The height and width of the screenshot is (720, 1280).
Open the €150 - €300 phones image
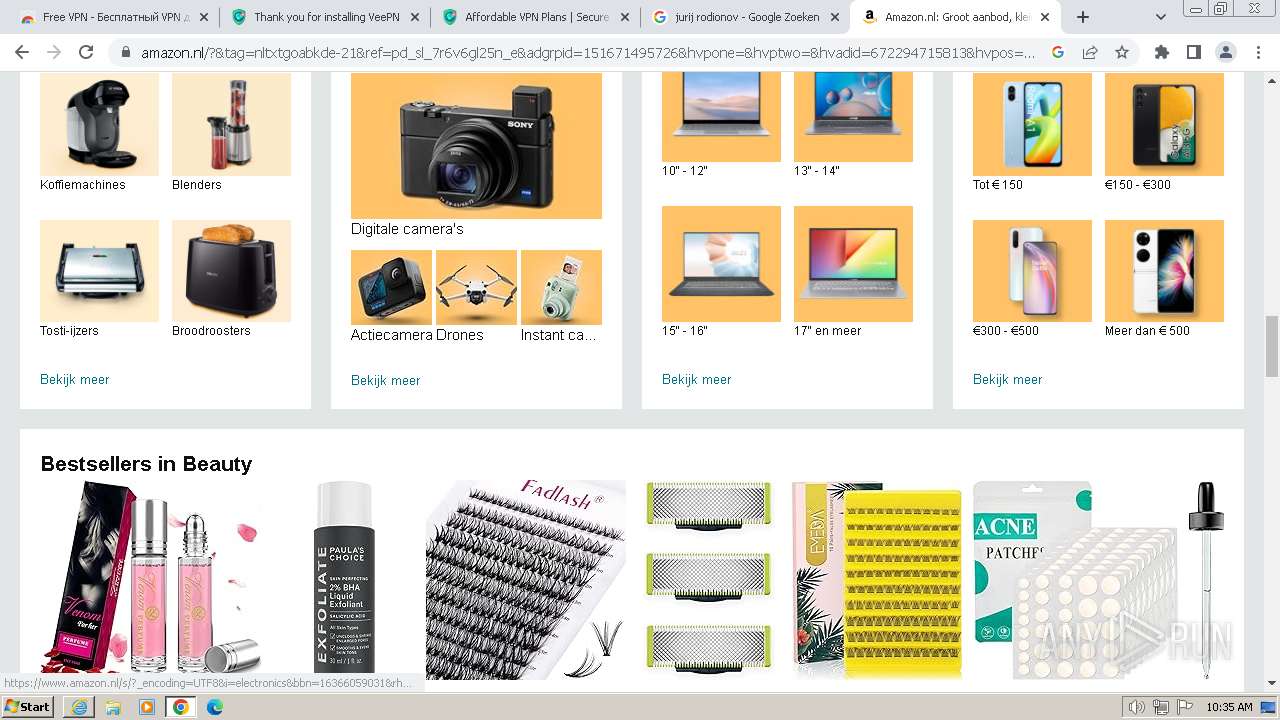point(1164,124)
